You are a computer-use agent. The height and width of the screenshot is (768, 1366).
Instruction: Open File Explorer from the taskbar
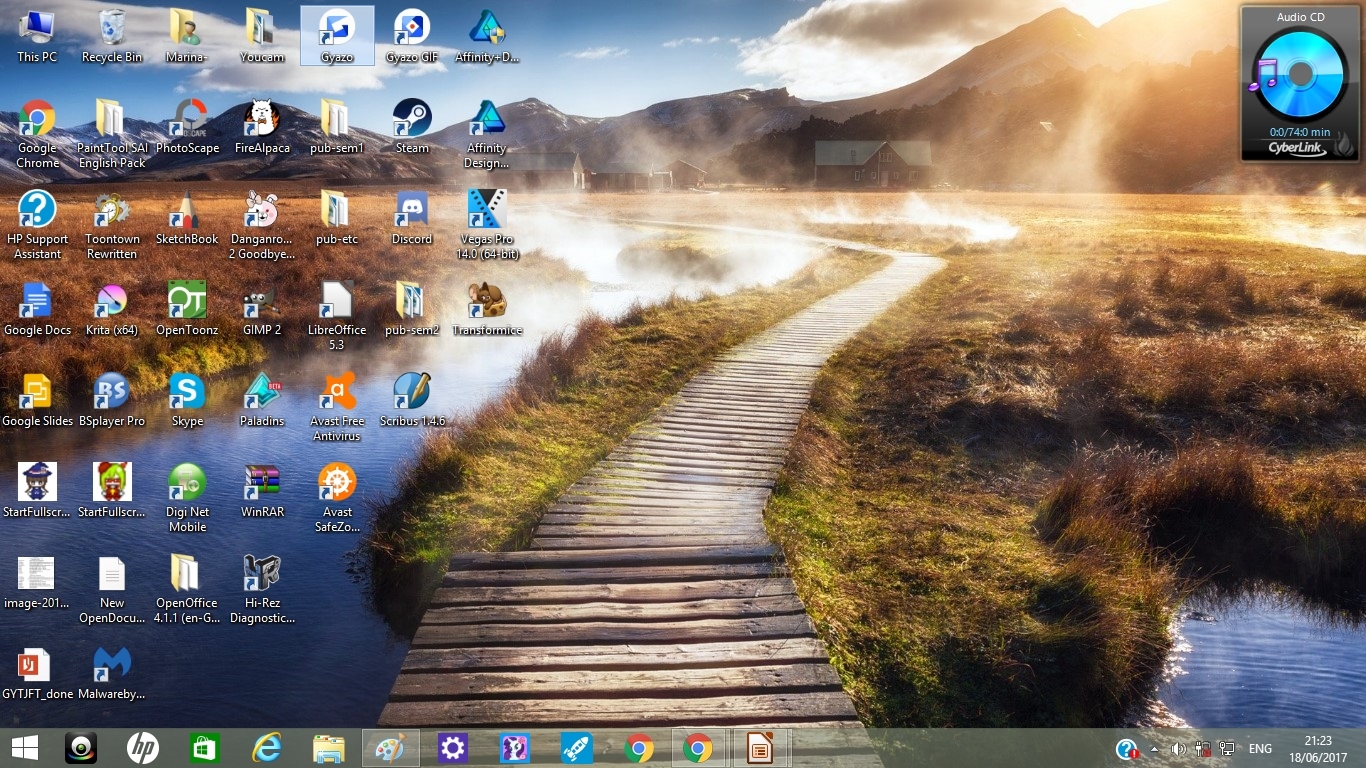coord(329,748)
